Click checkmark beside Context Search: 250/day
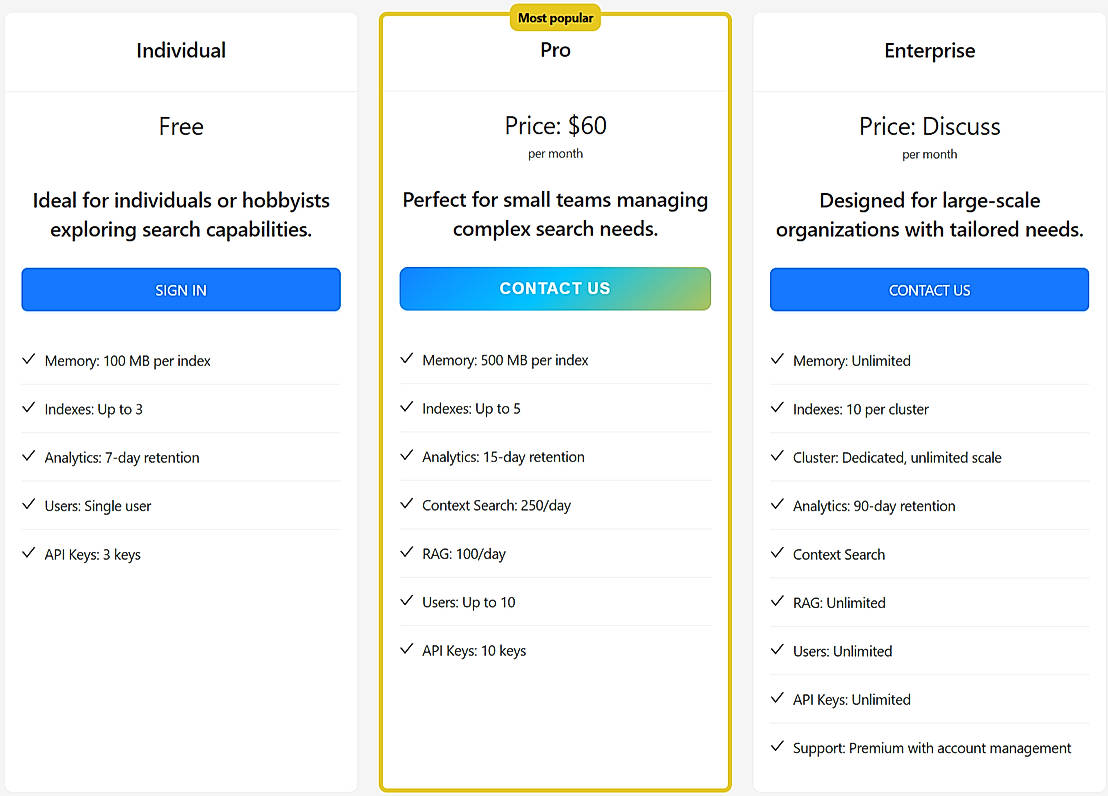Viewport: 1108px width, 796px height. pyautogui.click(x=406, y=505)
